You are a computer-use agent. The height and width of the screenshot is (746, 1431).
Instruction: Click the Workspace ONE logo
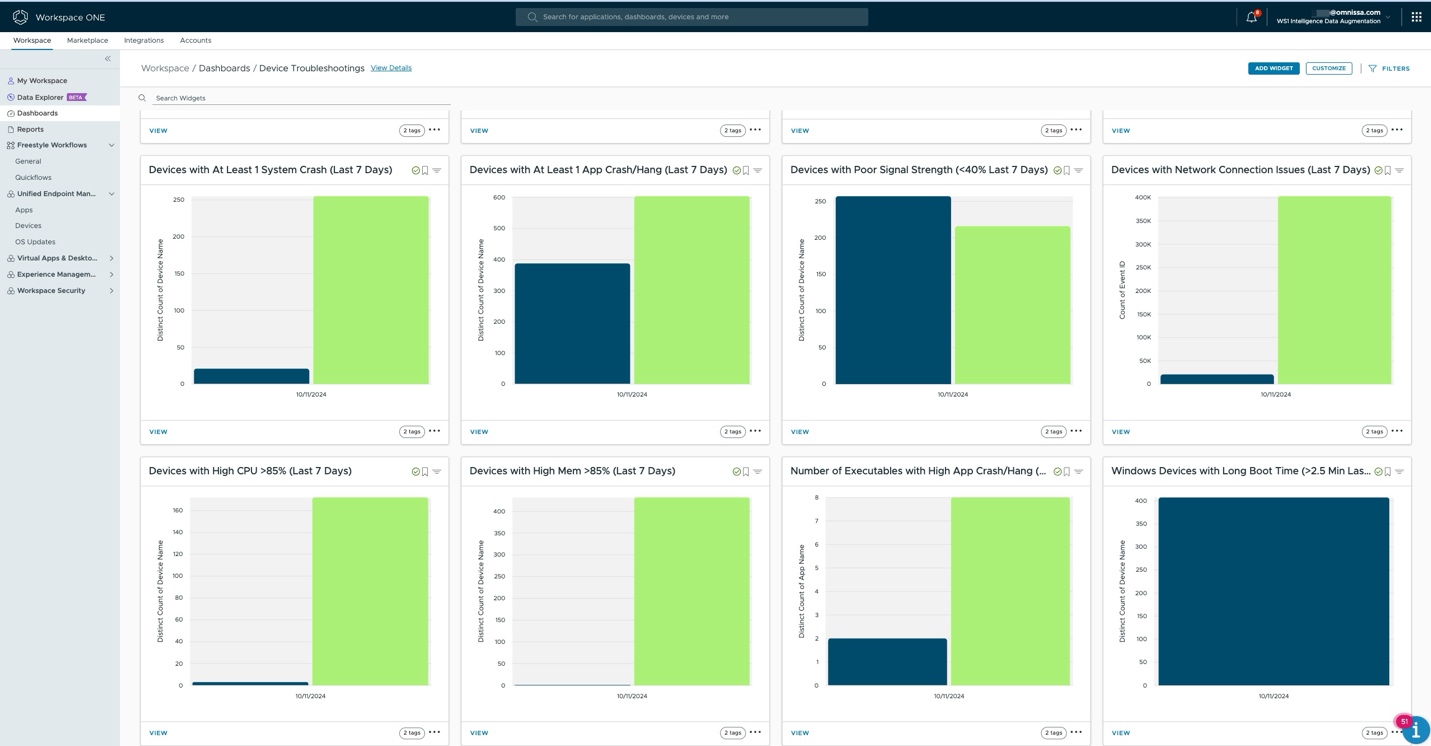tap(20, 17)
